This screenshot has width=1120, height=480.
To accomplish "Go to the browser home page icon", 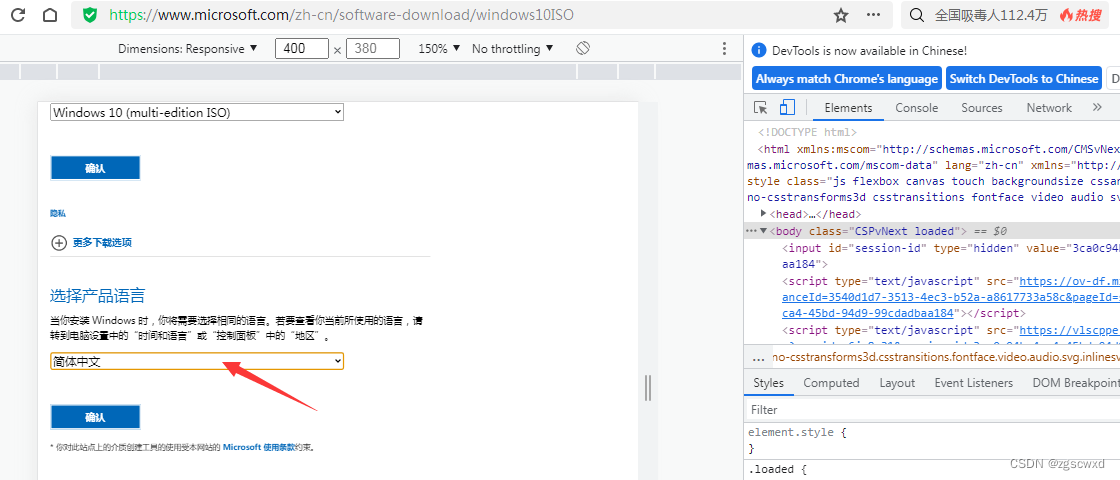I will tap(49, 15).
